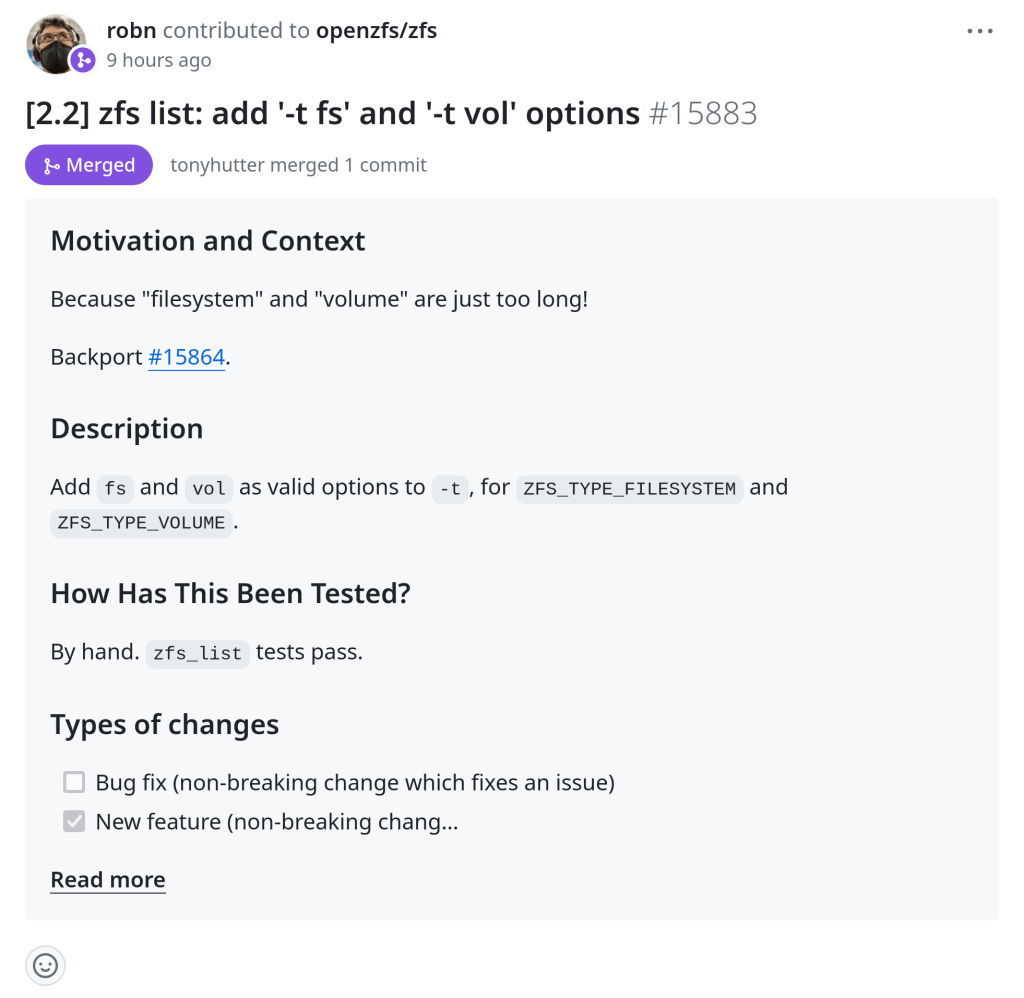This screenshot has width=1024, height=998.
Task: Click the smiley add-reaction icon
Action: pos(46,965)
